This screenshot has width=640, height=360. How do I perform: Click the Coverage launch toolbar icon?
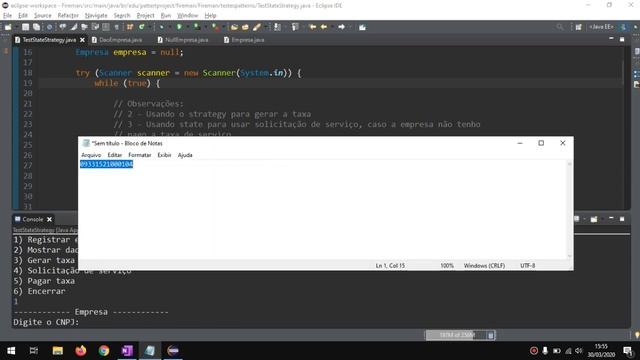coord(197,27)
